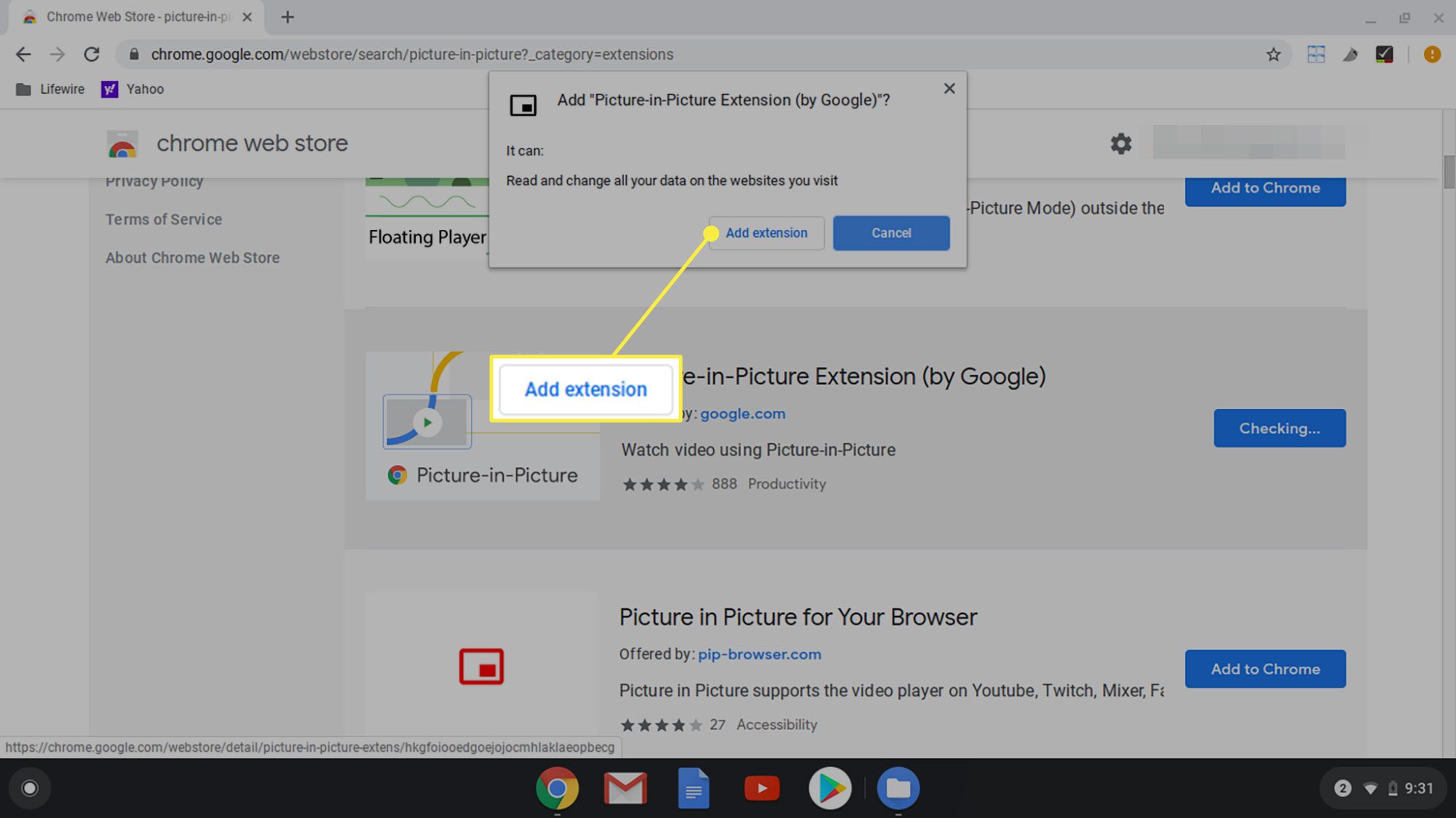Click the Google Play icon in the taskbar
The height and width of the screenshot is (818, 1456).
point(830,789)
